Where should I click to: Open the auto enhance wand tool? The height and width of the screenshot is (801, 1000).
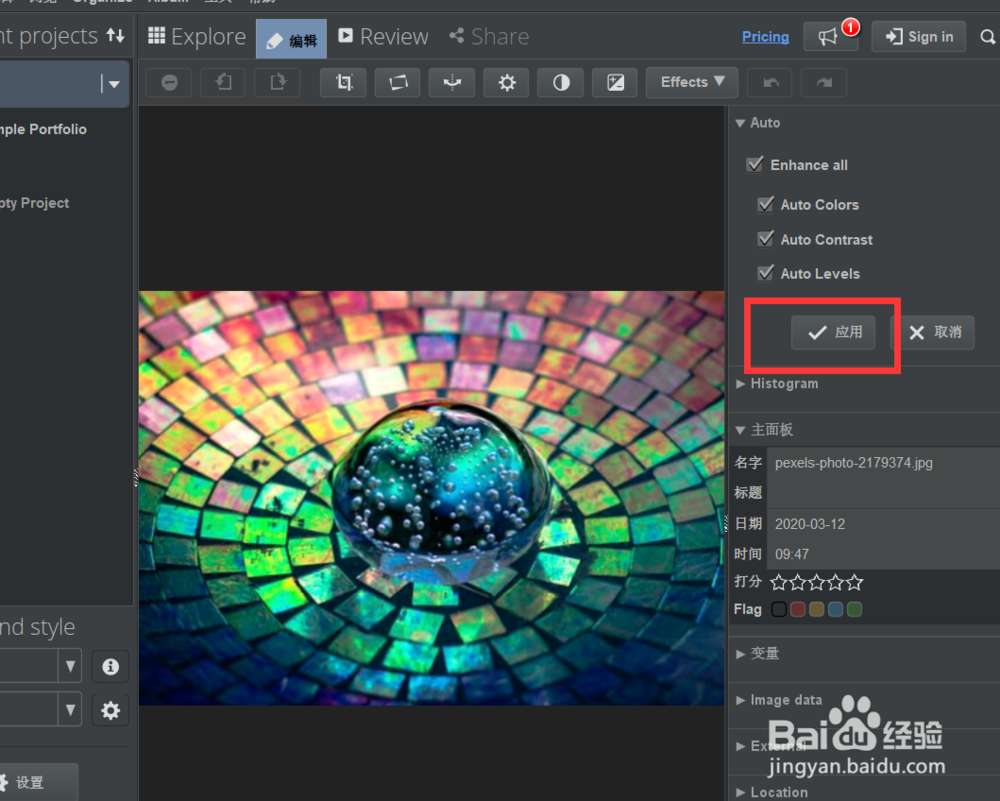(x=452, y=82)
